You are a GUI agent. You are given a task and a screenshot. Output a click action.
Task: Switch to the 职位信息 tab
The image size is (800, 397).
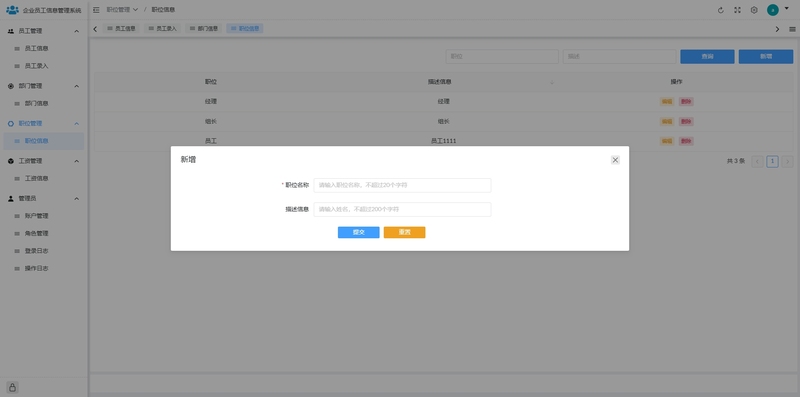coord(245,29)
